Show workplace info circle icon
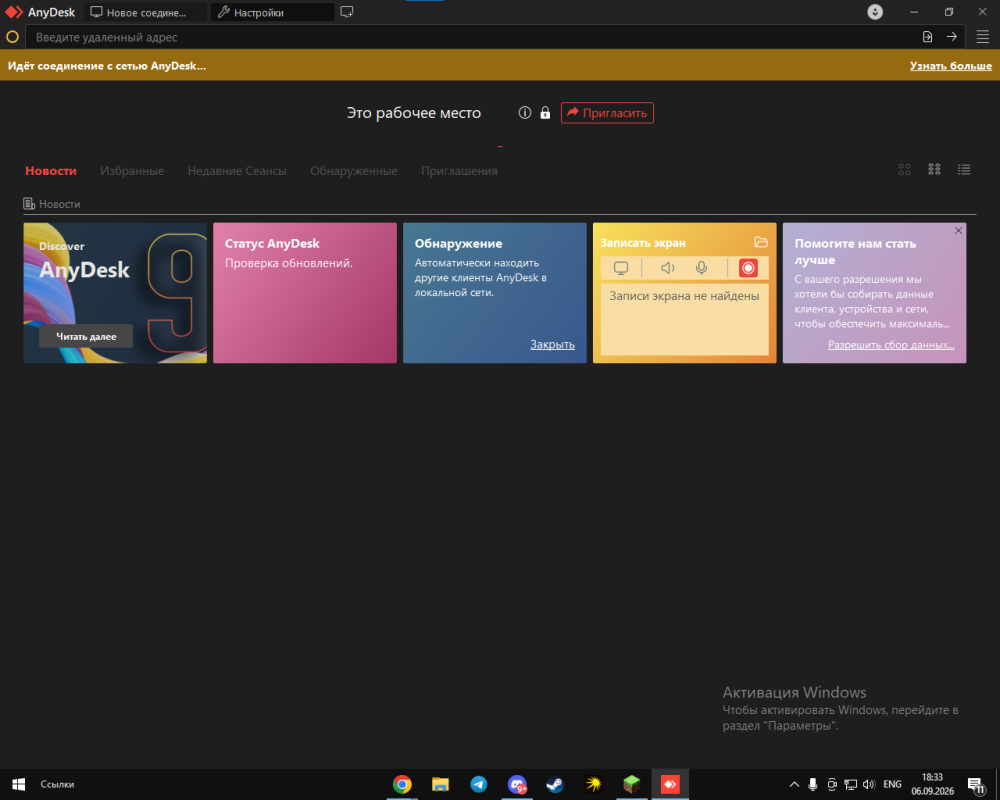This screenshot has height=800, width=1000. tap(525, 113)
